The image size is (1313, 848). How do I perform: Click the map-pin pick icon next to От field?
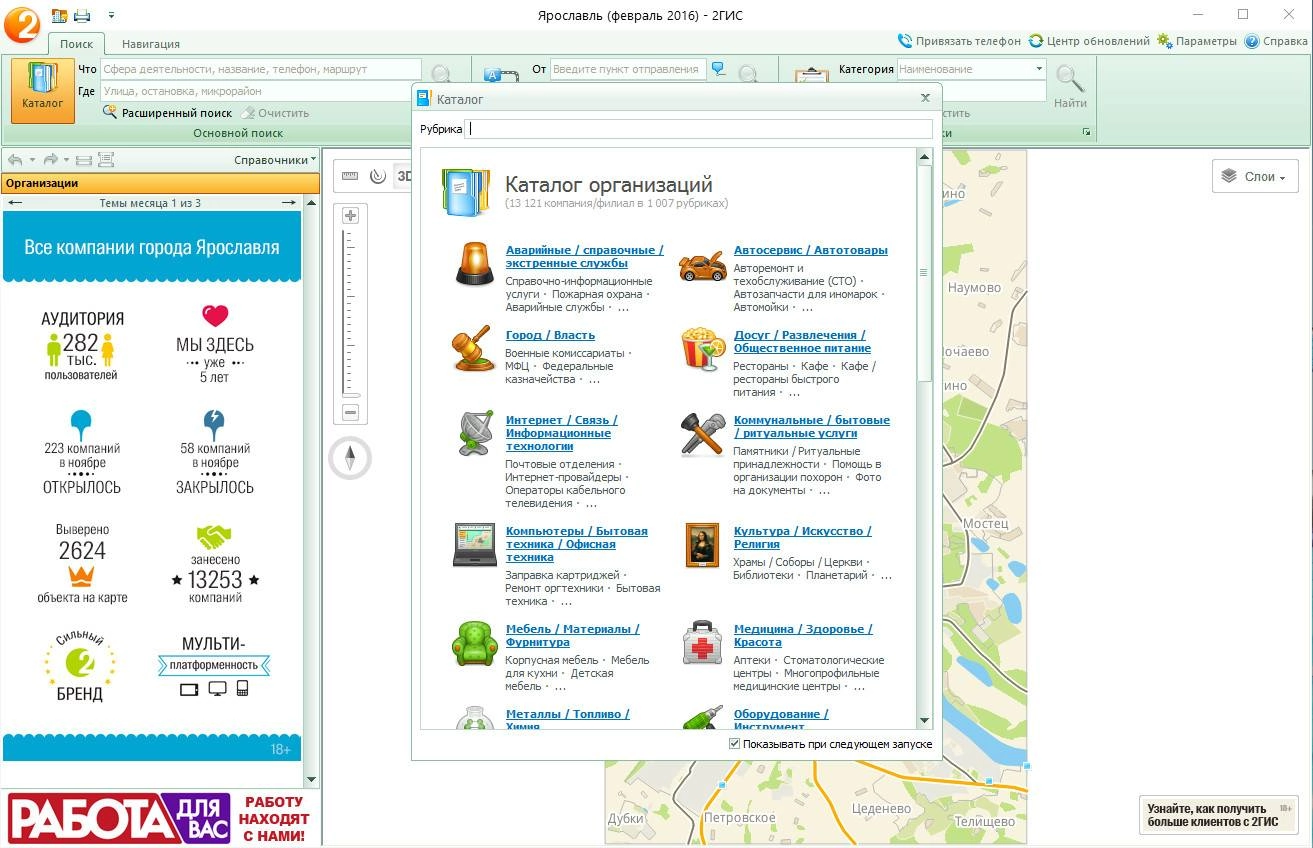718,69
